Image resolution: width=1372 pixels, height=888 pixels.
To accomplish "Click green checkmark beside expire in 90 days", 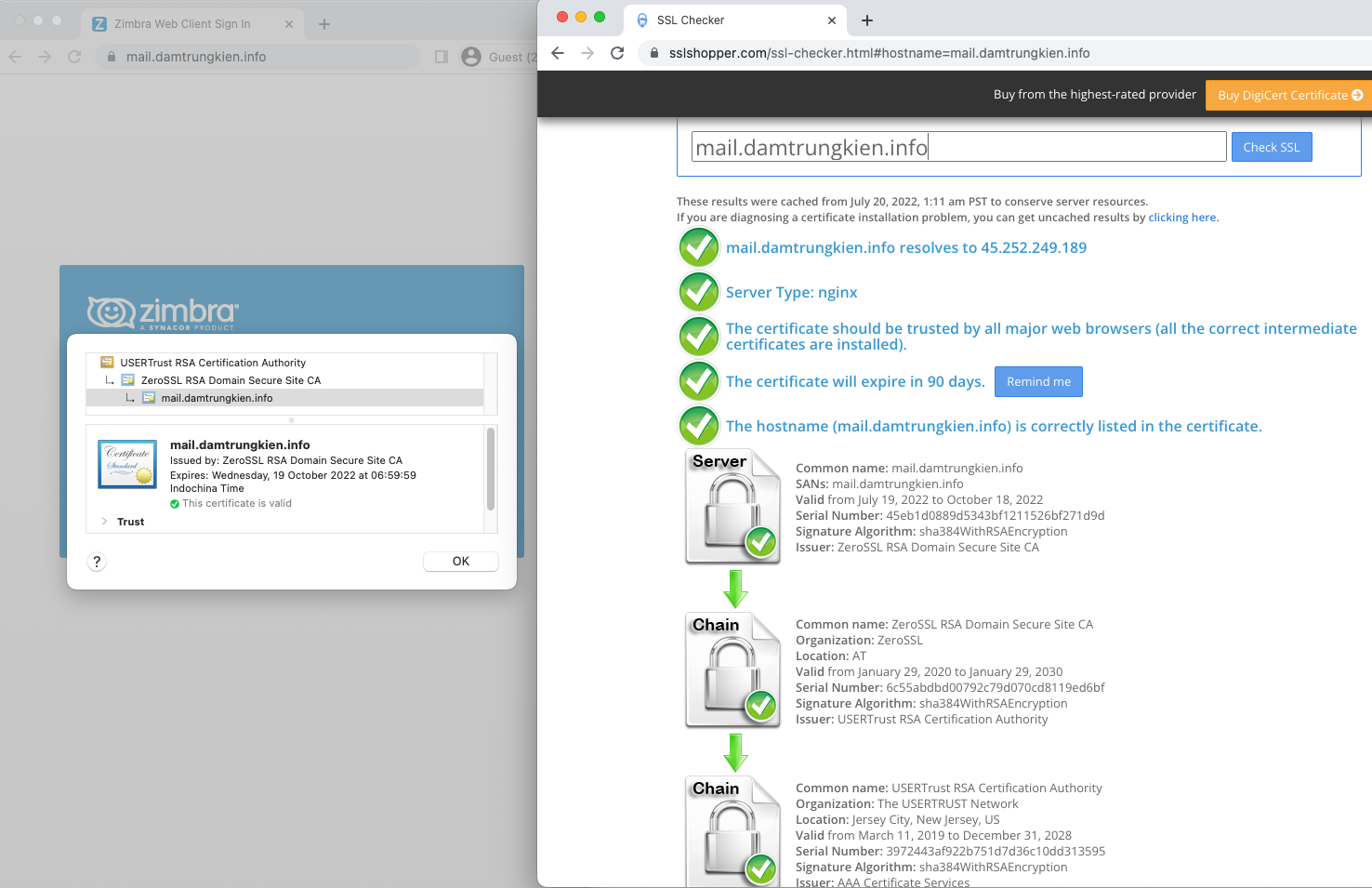I will pos(699,381).
